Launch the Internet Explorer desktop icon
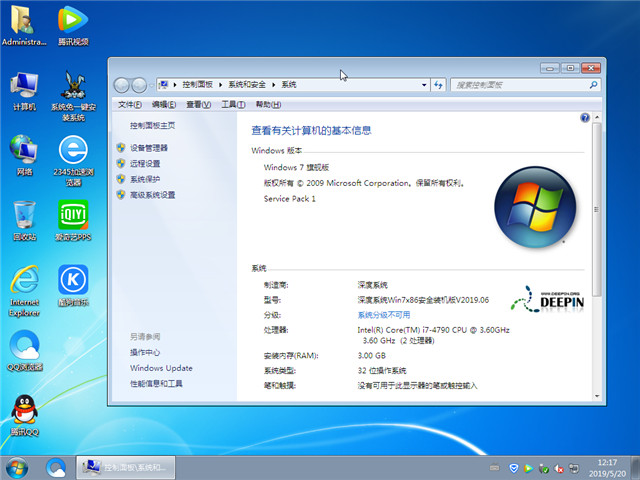 [x=24, y=291]
